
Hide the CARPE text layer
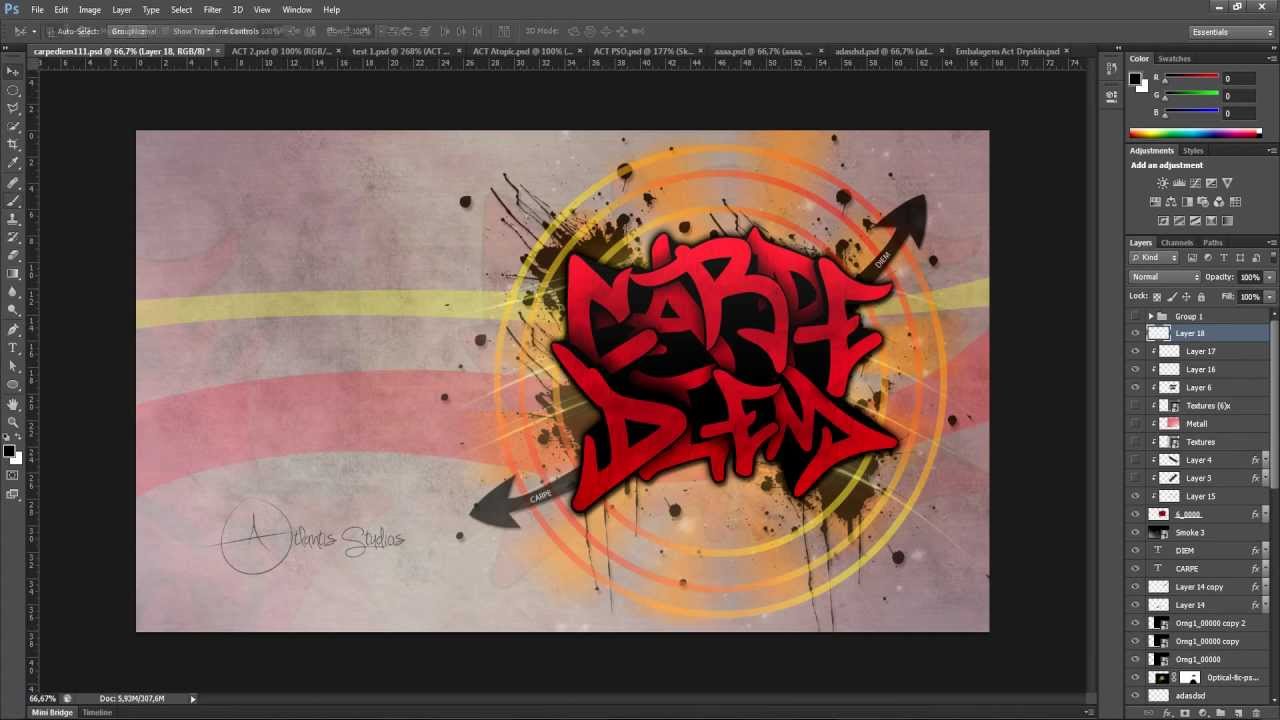click(1135, 569)
